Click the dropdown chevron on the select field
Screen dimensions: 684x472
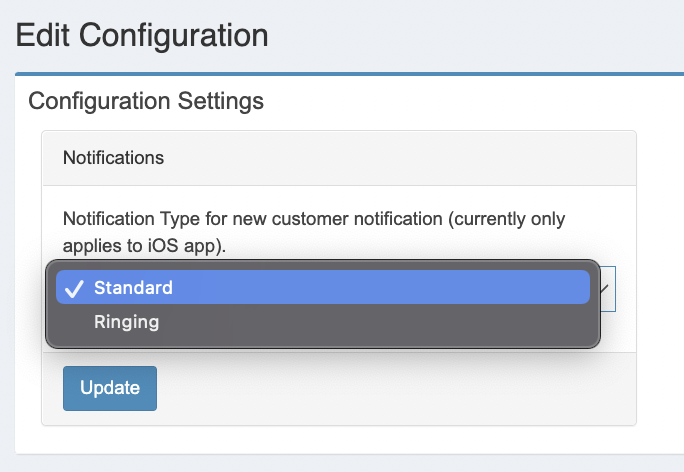605,289
